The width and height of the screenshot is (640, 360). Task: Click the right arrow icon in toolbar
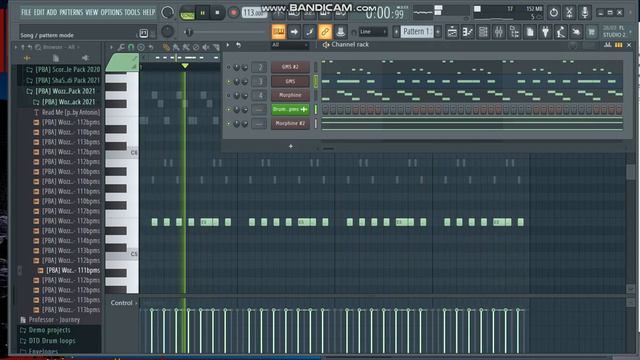point(294,32)
